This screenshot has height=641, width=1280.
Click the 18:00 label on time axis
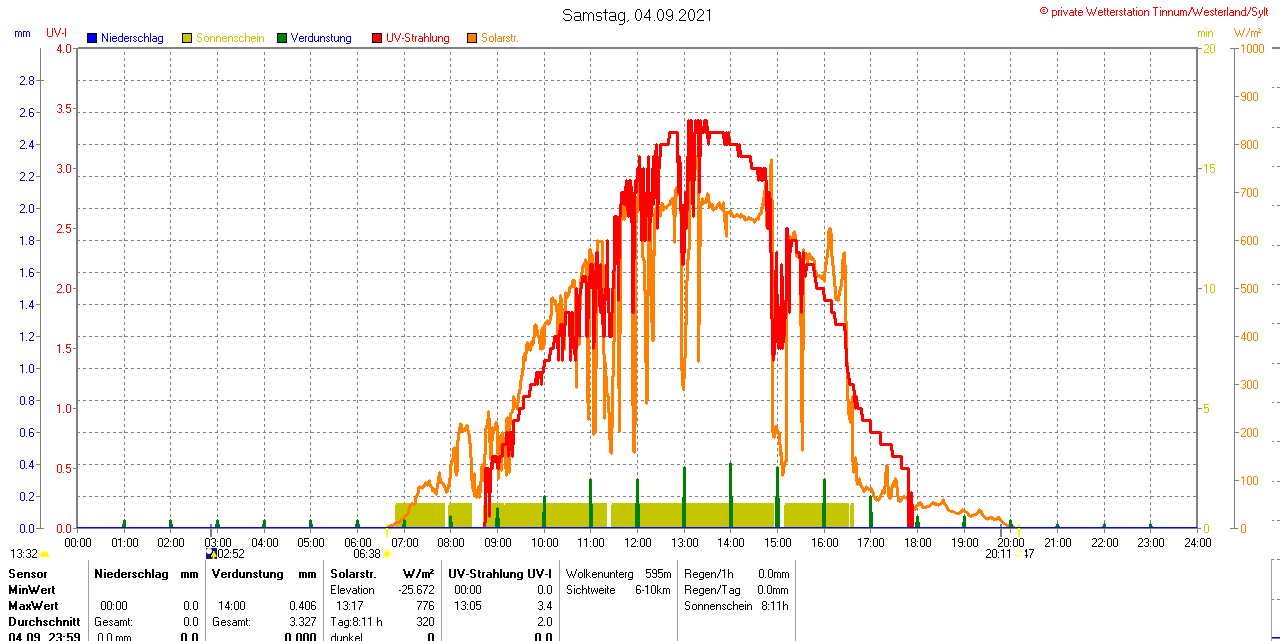coord(917,542)
